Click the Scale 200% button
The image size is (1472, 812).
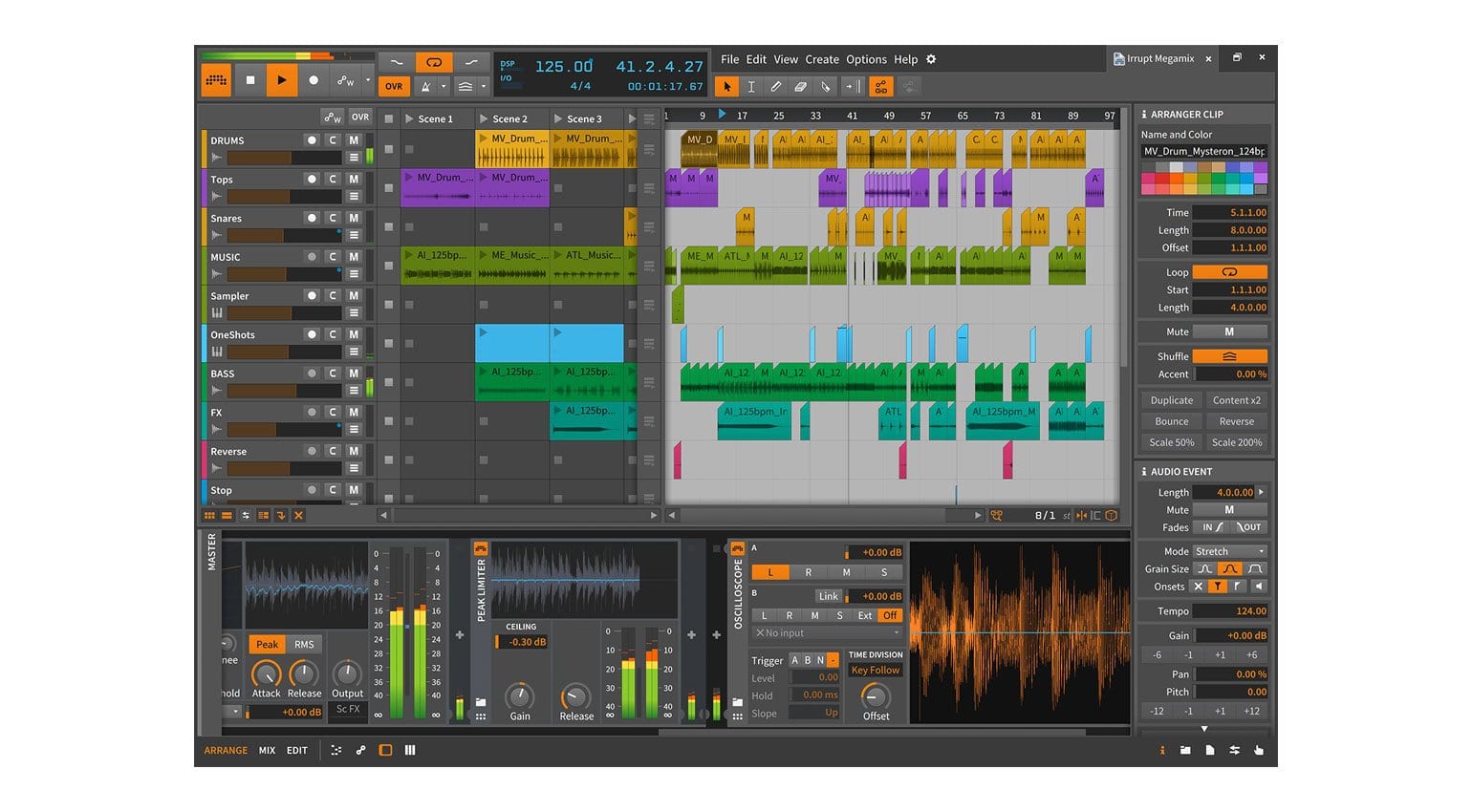click(x=1236, y=441)
